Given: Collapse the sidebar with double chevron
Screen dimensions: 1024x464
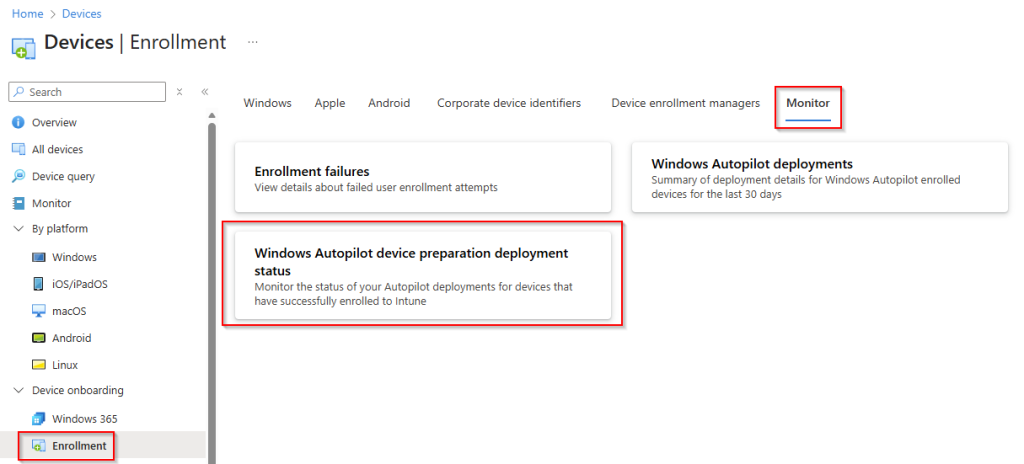Looking at the screenshot, I should click(204, 92).
